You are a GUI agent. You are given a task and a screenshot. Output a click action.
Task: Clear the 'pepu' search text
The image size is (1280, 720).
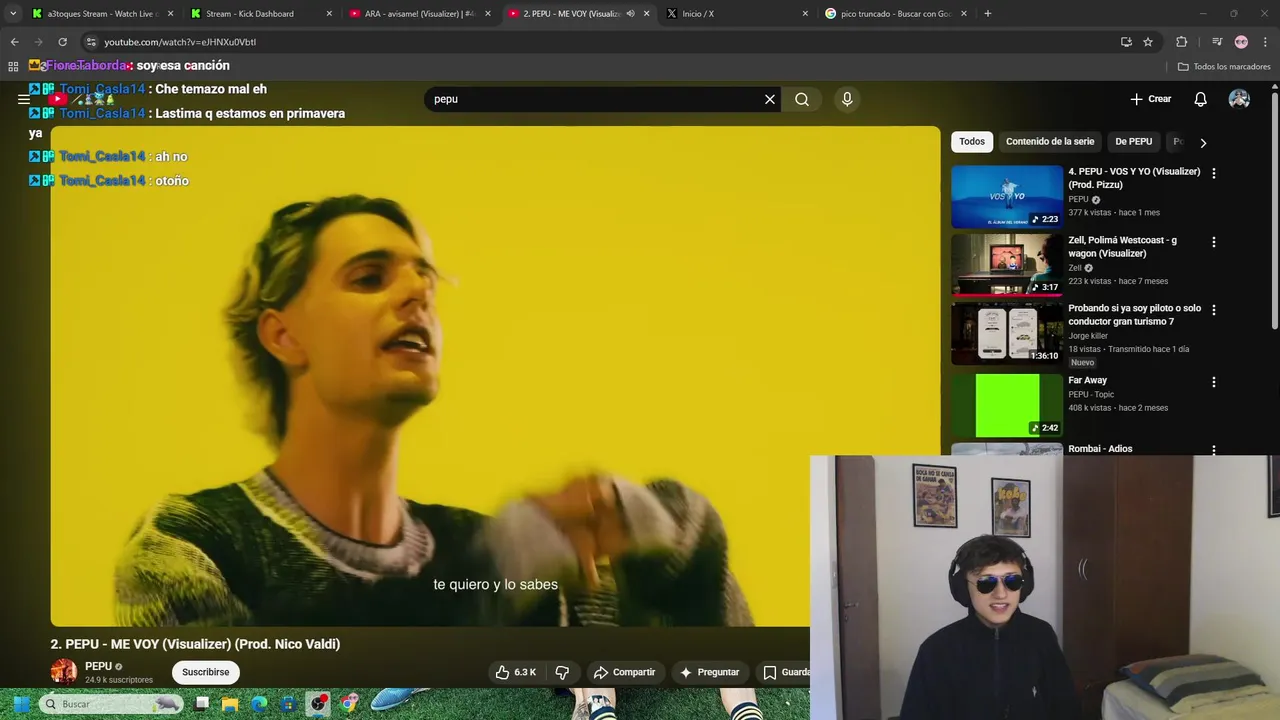[x=770, y=99]
